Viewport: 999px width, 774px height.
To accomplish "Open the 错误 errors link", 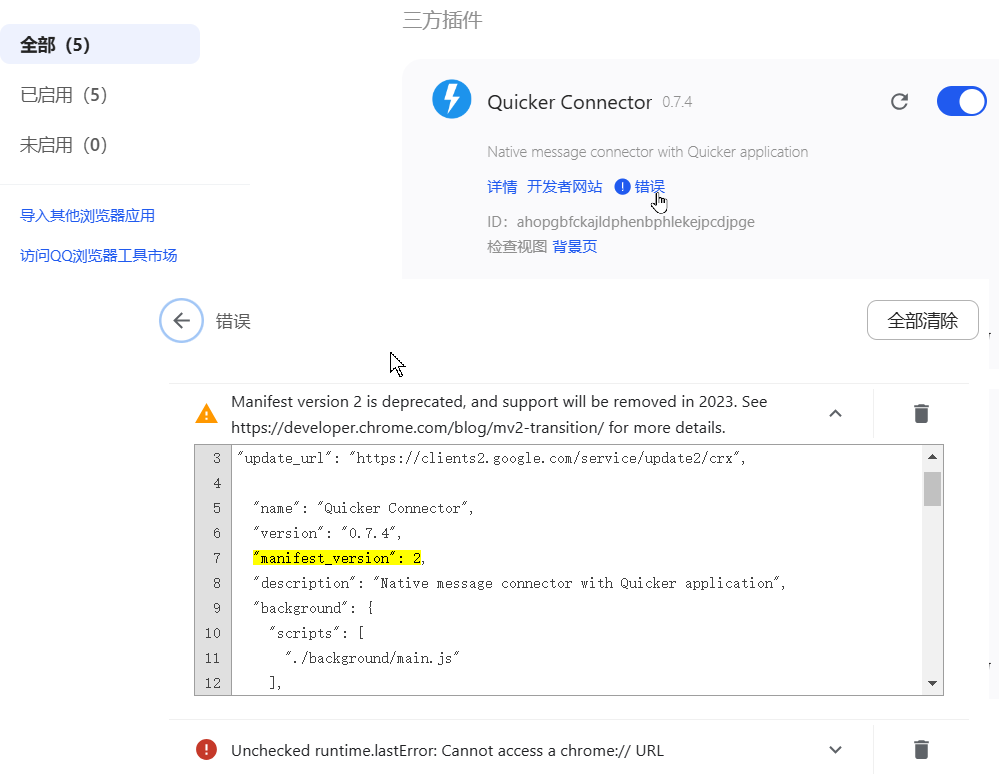I will click(x=650, y=187).
